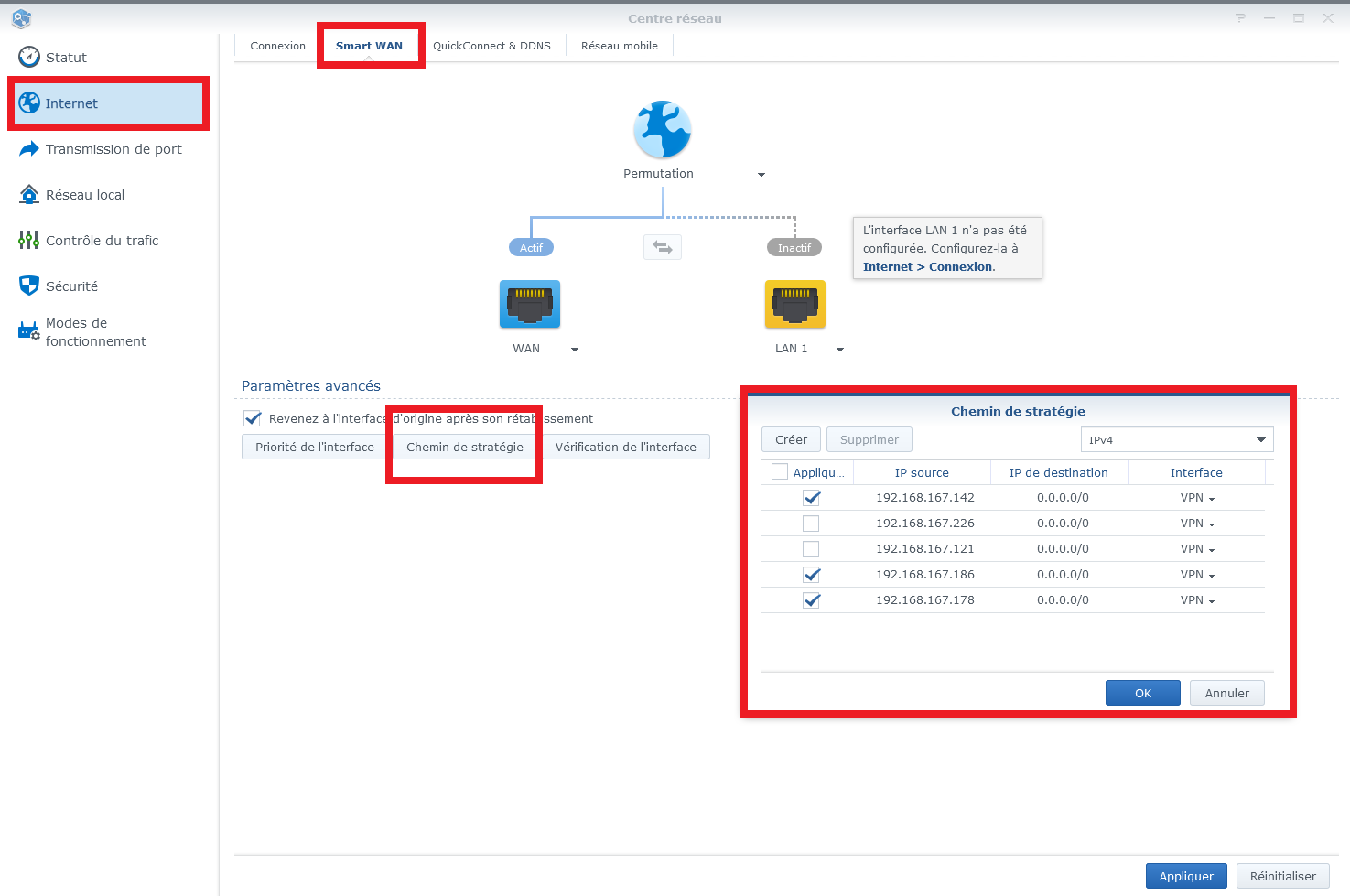The height and width of the screenshot is (896, 1350).
Task: Toggle Revenez à l'interface d'origine checkbox
Action: pyautogui.click(x=253, y=418)
